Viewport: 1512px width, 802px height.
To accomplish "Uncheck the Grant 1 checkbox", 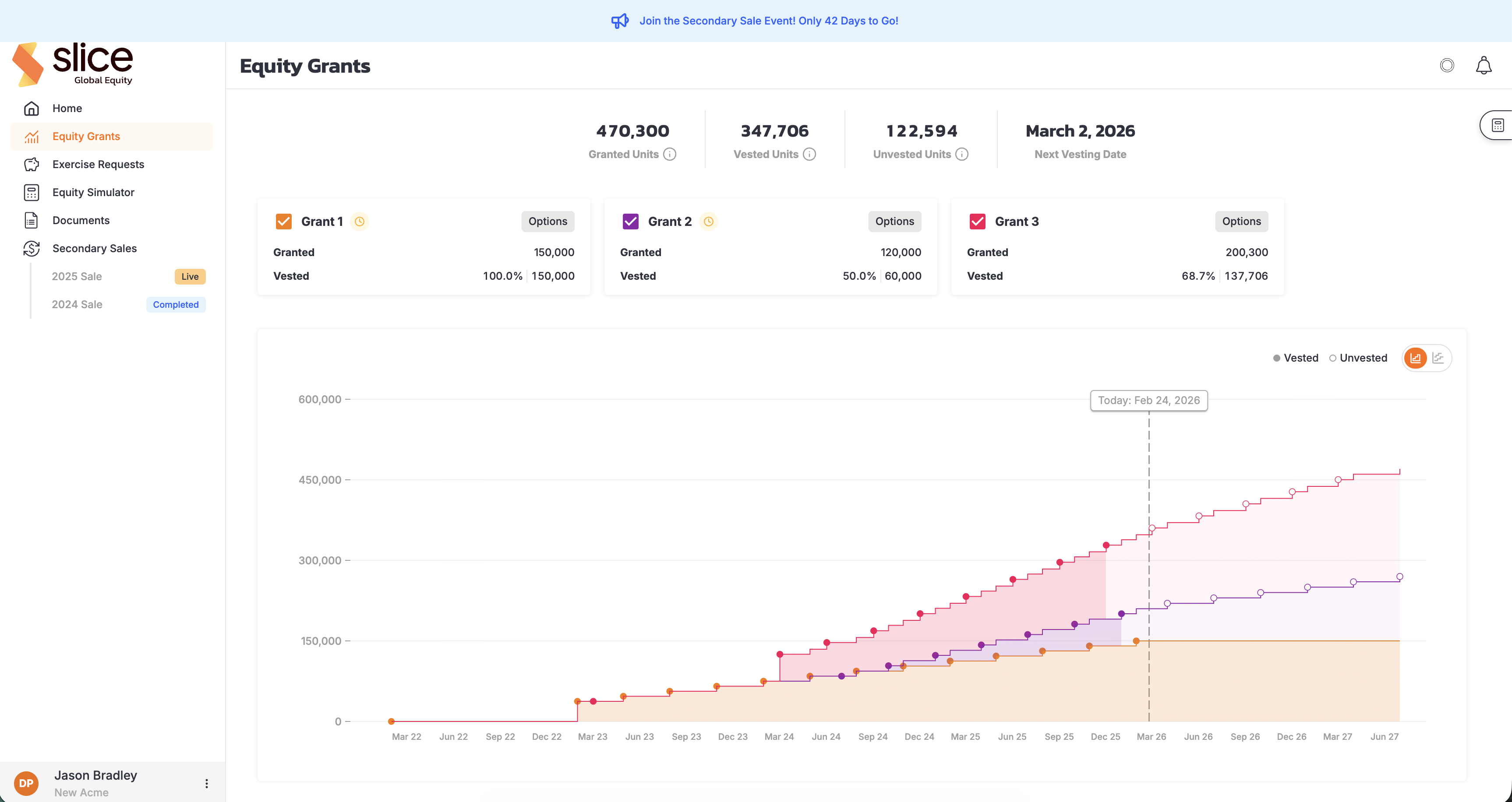I will (x=283, y=221).
